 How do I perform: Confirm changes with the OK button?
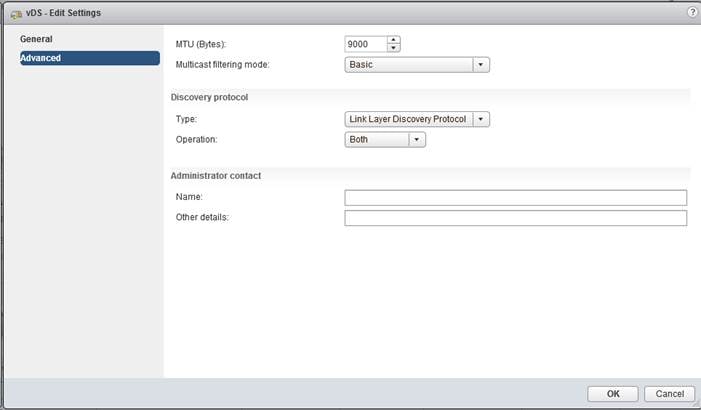coord(613,394)
